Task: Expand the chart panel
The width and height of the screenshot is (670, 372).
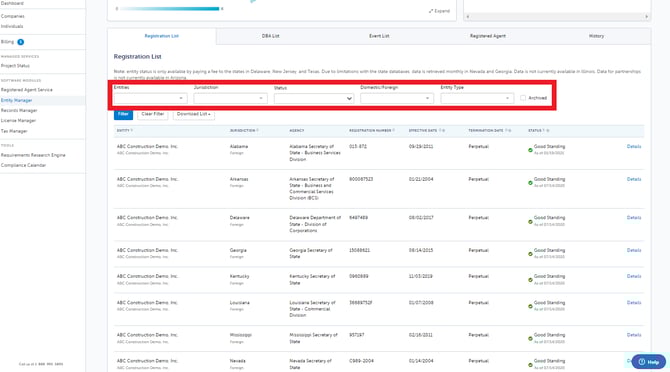Action: pos(439,11)
